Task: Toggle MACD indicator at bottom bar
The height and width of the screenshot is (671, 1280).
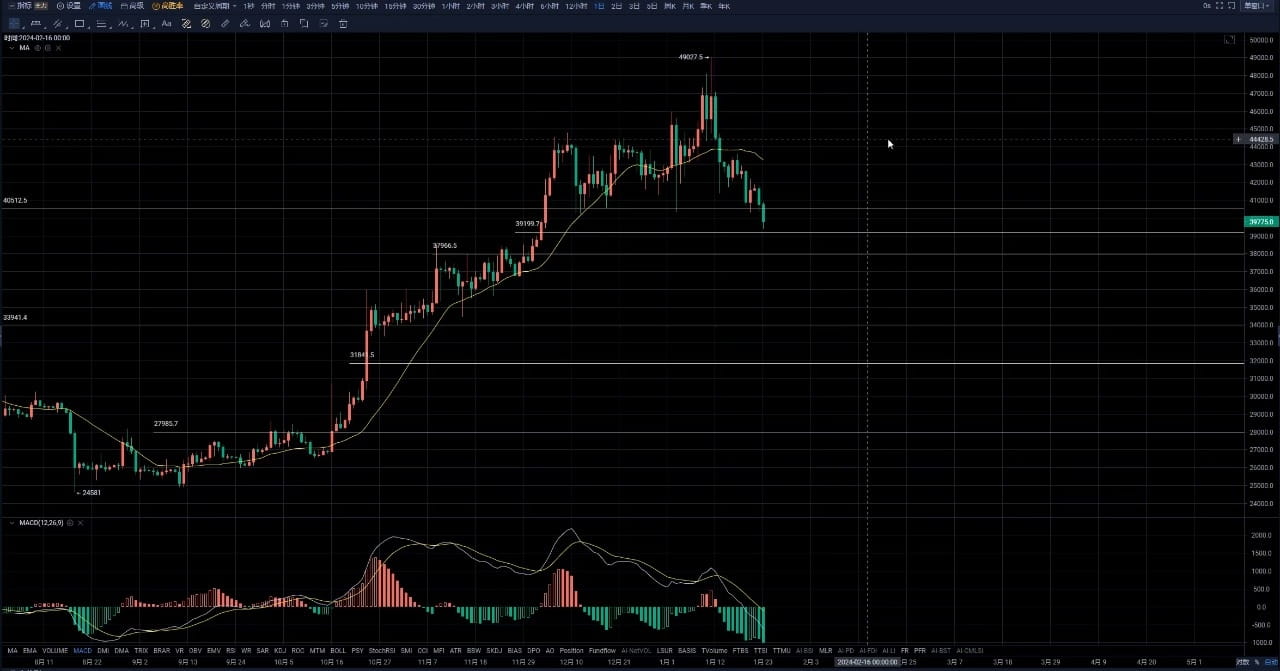Action: click(82, 650)
